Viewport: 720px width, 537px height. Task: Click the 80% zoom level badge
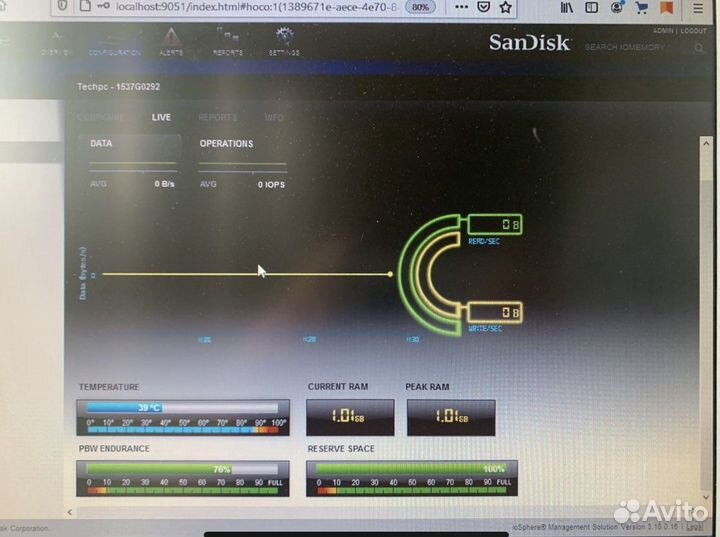(x=420, y=7)
